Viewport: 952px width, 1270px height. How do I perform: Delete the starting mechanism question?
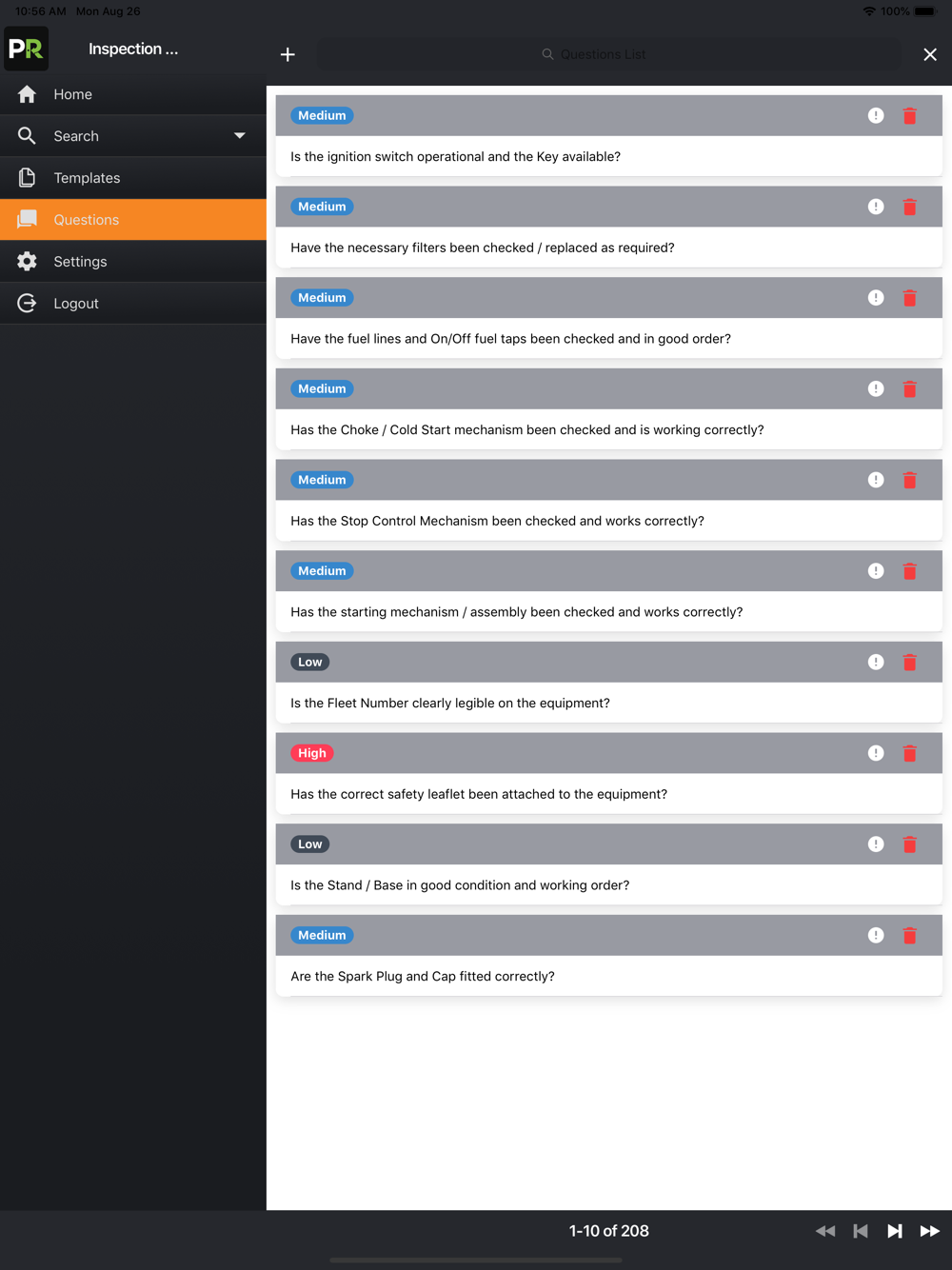point(910,571)
